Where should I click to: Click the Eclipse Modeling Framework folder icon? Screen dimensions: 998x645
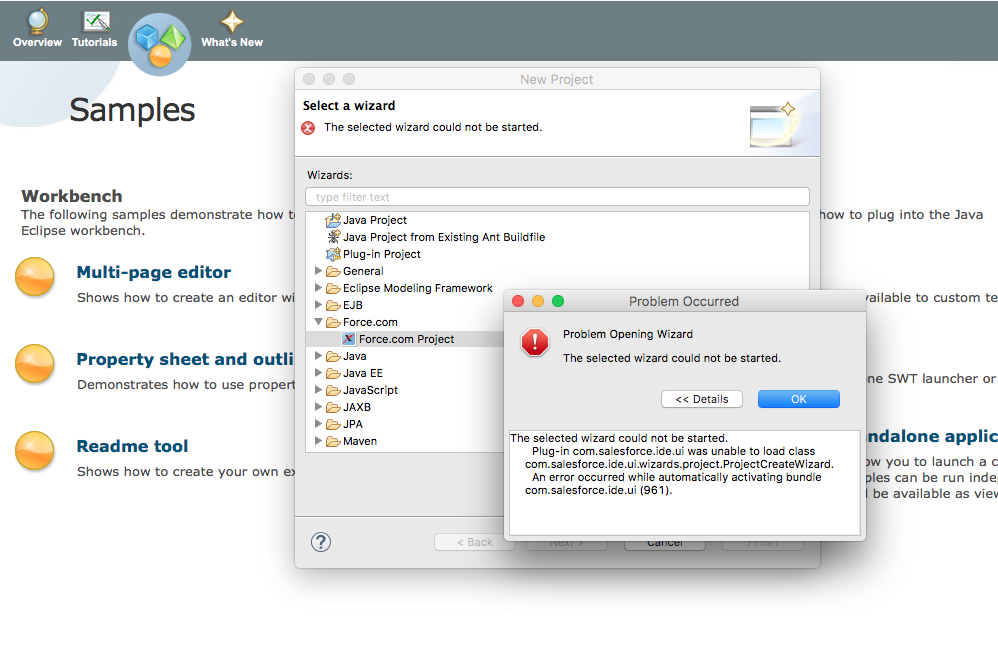coord(333,288)
